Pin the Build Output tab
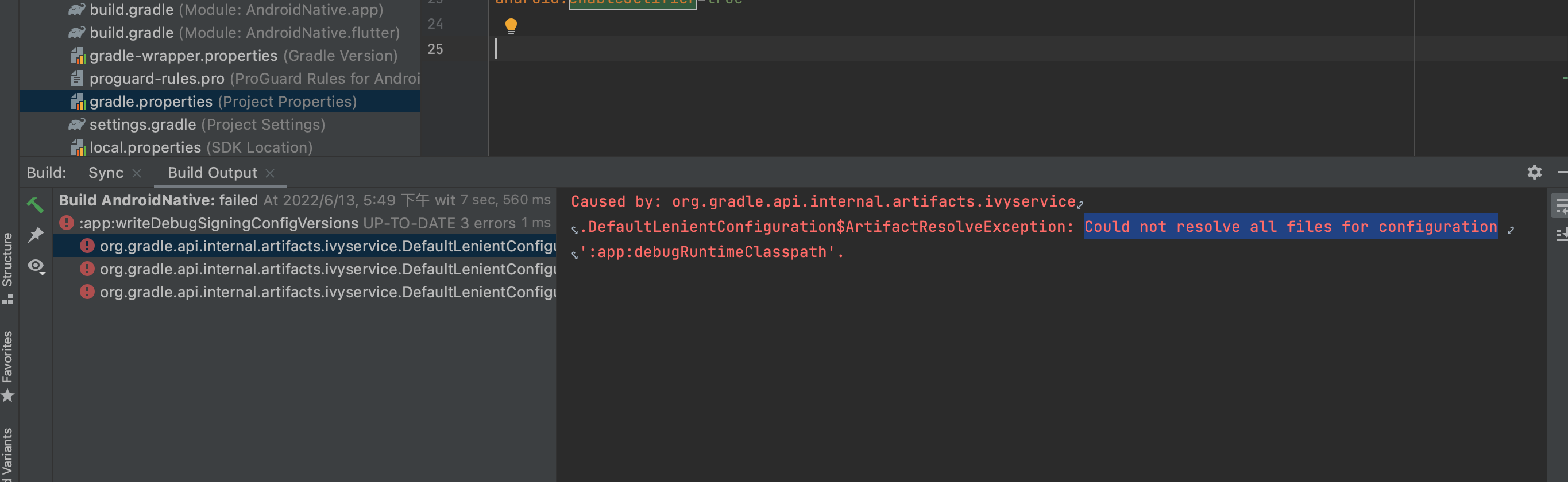1568x482 pixels. (35, 235)
